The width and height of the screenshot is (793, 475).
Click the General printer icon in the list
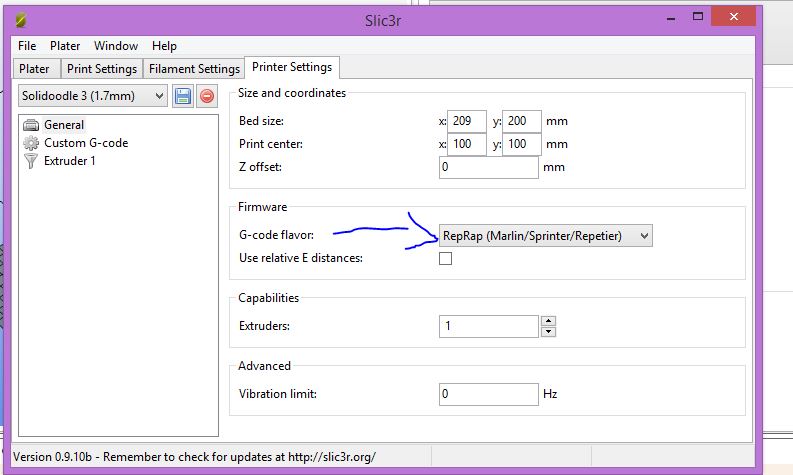31,125
